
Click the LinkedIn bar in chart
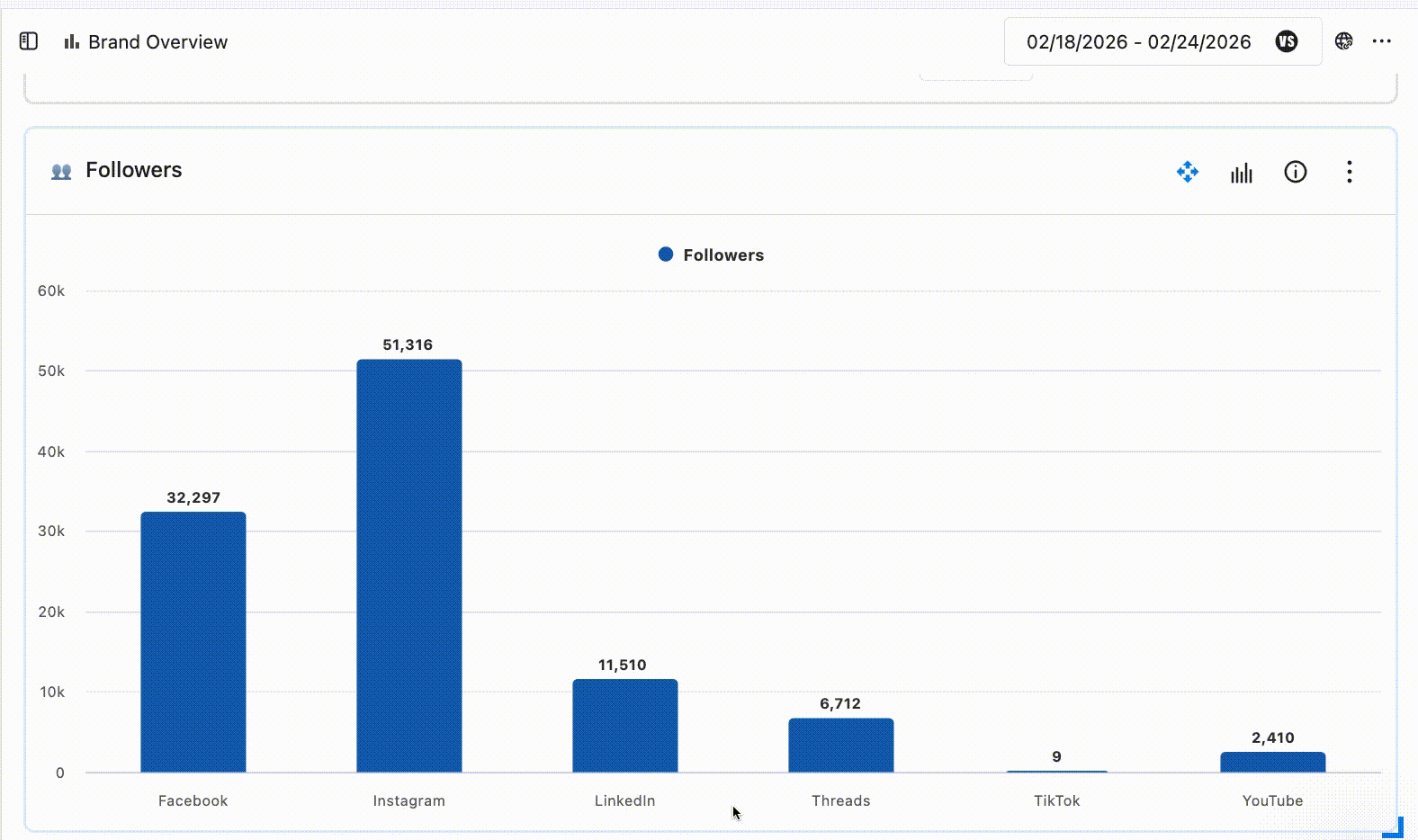pyautogui.click(x=625, y=726)
